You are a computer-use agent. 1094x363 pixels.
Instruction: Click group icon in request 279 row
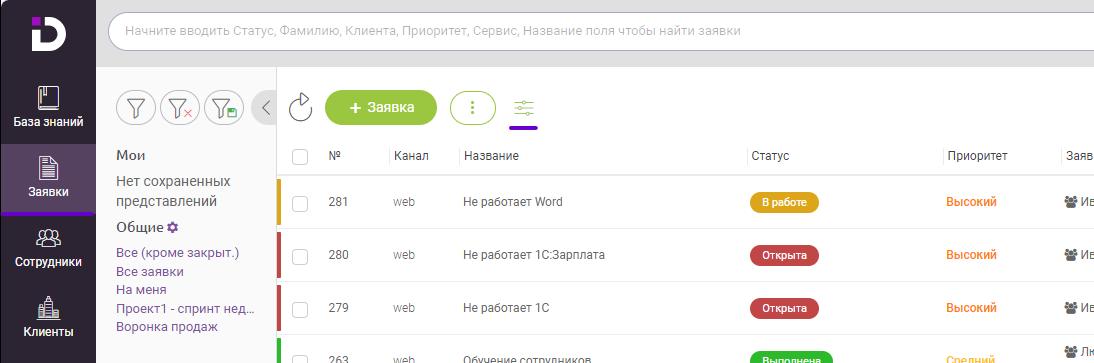pyautogui.click(x=1071, y=308)
